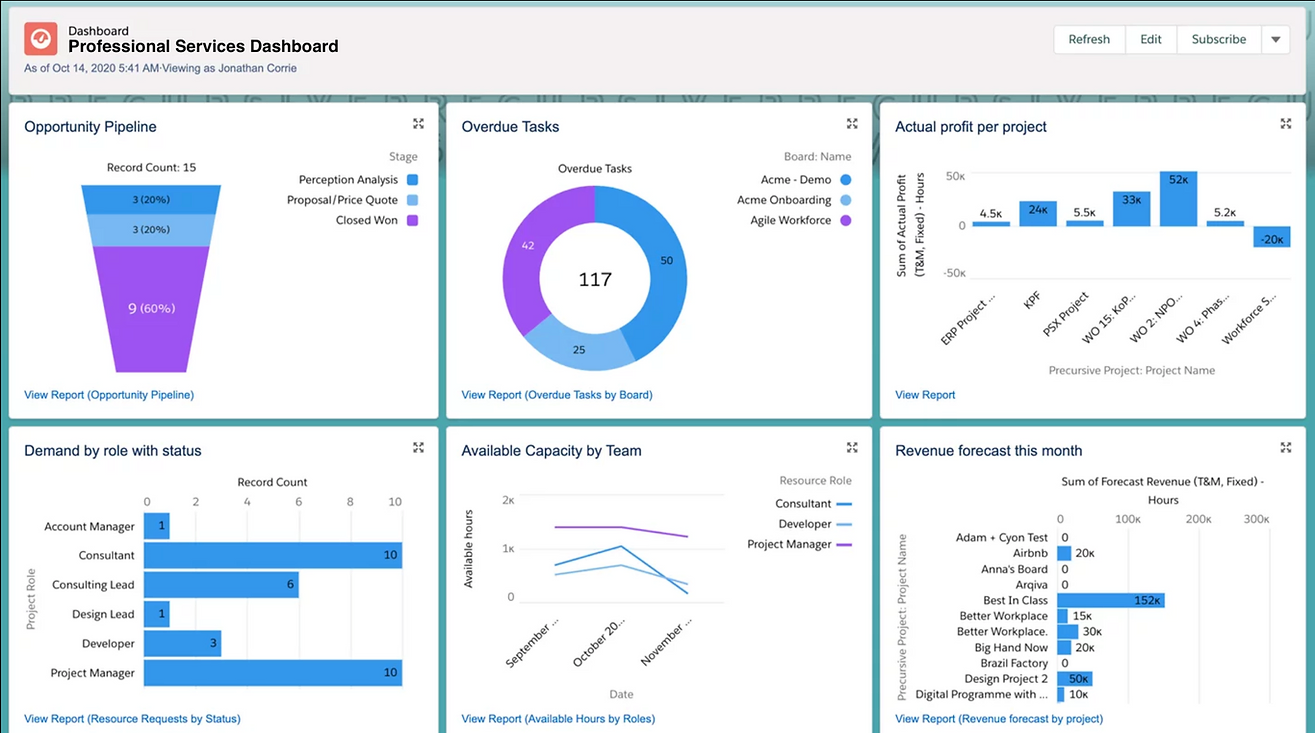Click the Adam + Cyon Test label
Screen dimensions: 1315x733
point(1002,537)
